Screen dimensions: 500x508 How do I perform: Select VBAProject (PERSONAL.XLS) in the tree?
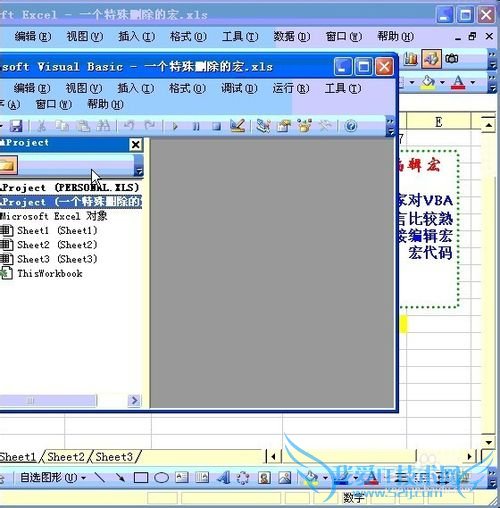69,187
